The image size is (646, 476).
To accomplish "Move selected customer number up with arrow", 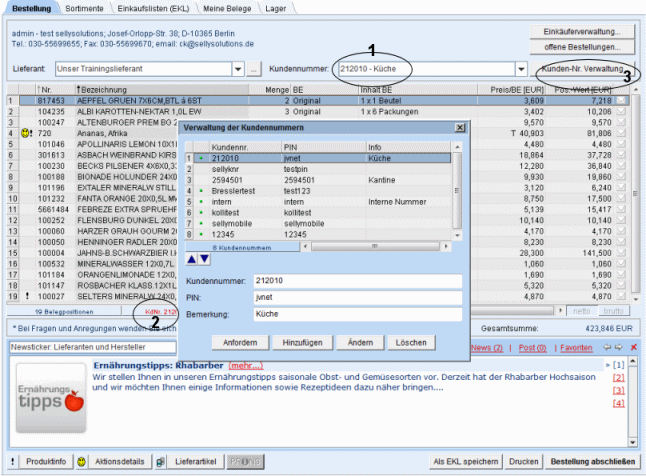I will click(192, 259).
